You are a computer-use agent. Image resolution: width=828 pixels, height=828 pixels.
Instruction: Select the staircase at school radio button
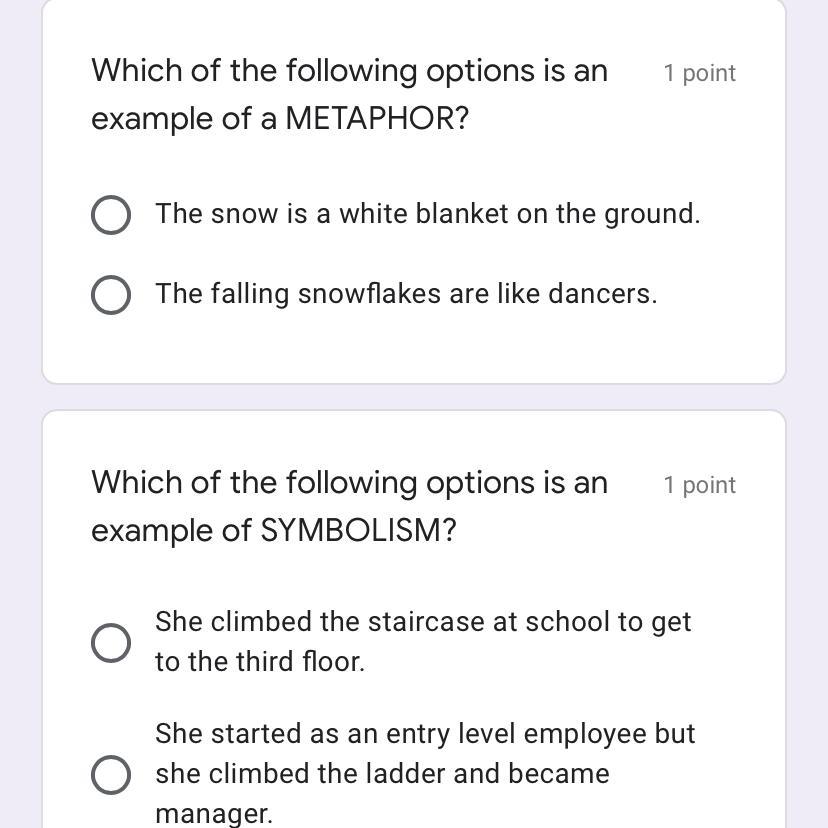coord(111,643)
